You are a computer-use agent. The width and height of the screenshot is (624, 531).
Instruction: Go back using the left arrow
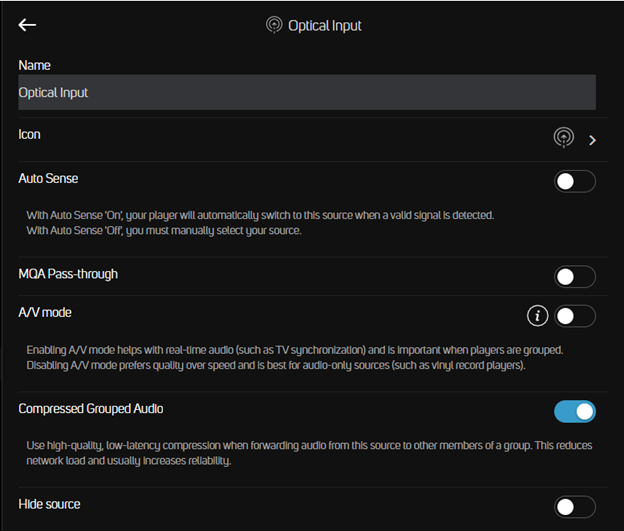coord(27,25)
